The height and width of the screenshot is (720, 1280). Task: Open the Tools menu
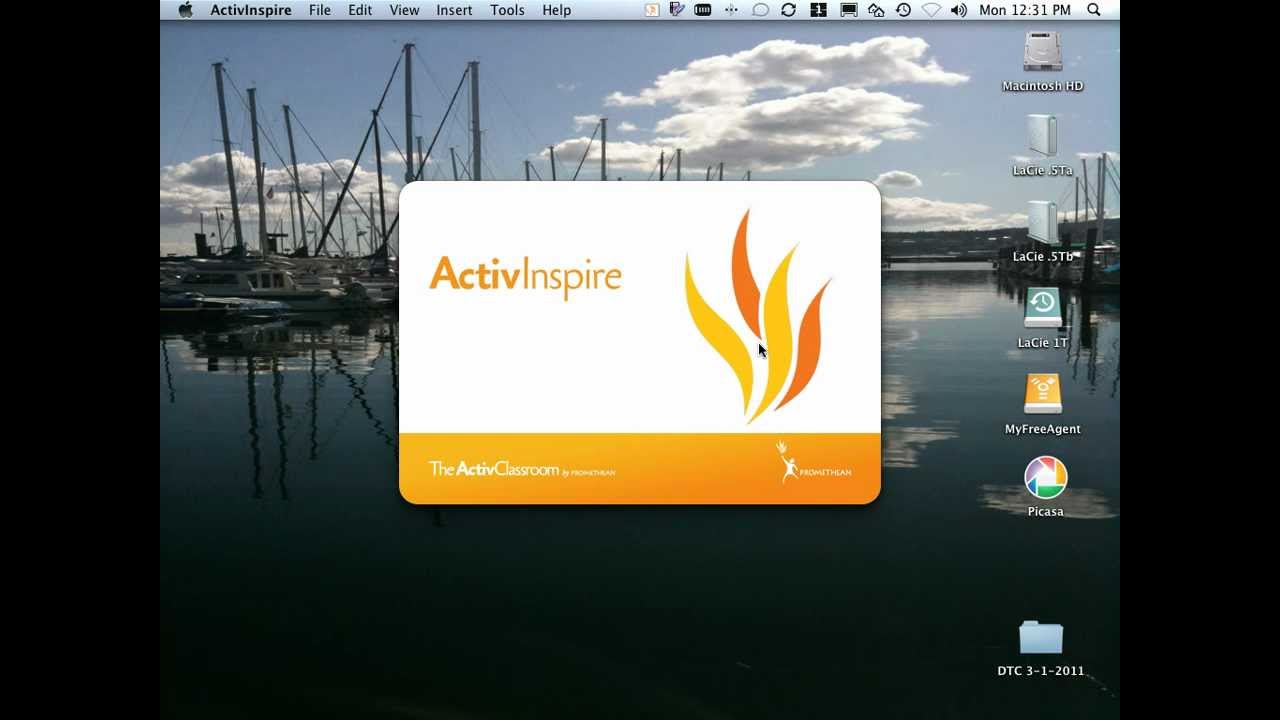click(x=507, y=10)
